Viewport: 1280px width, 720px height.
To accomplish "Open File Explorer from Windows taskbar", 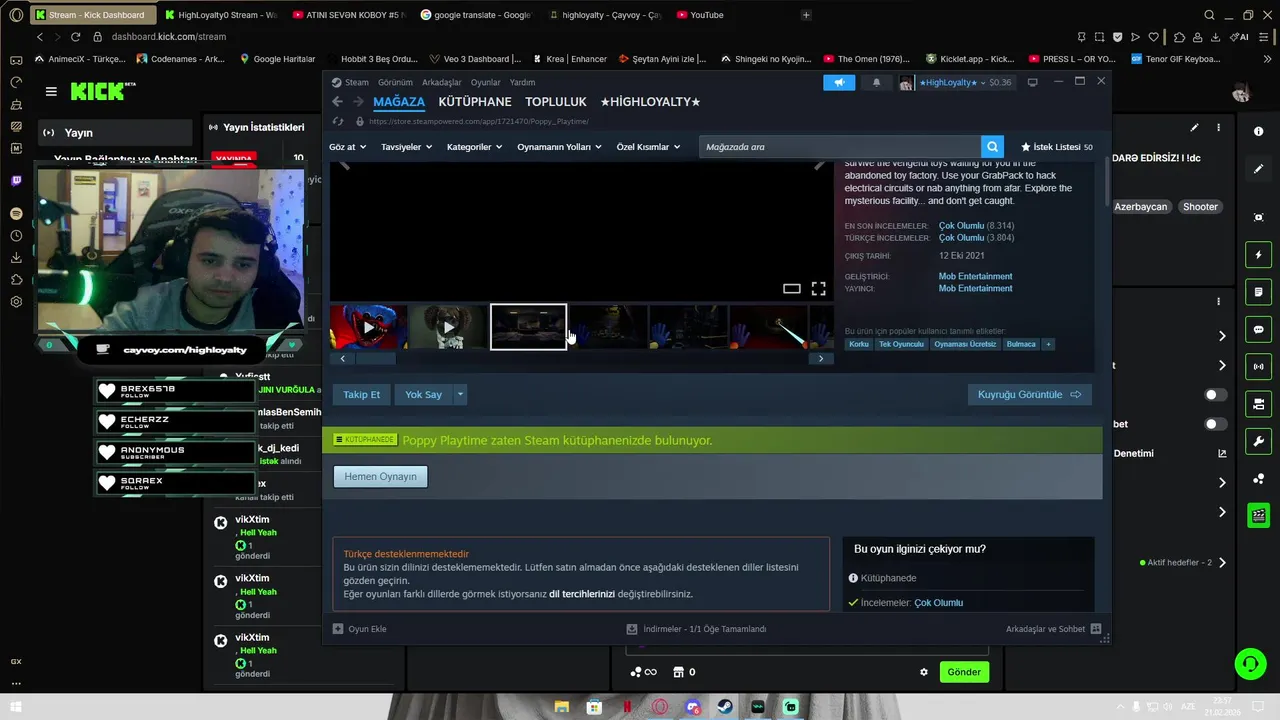I will coord(562,707).
